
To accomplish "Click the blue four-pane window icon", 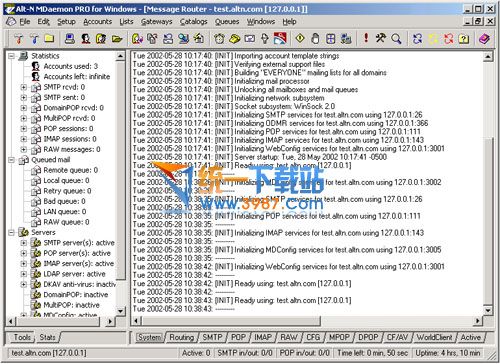I will click(x=330, y=39).
